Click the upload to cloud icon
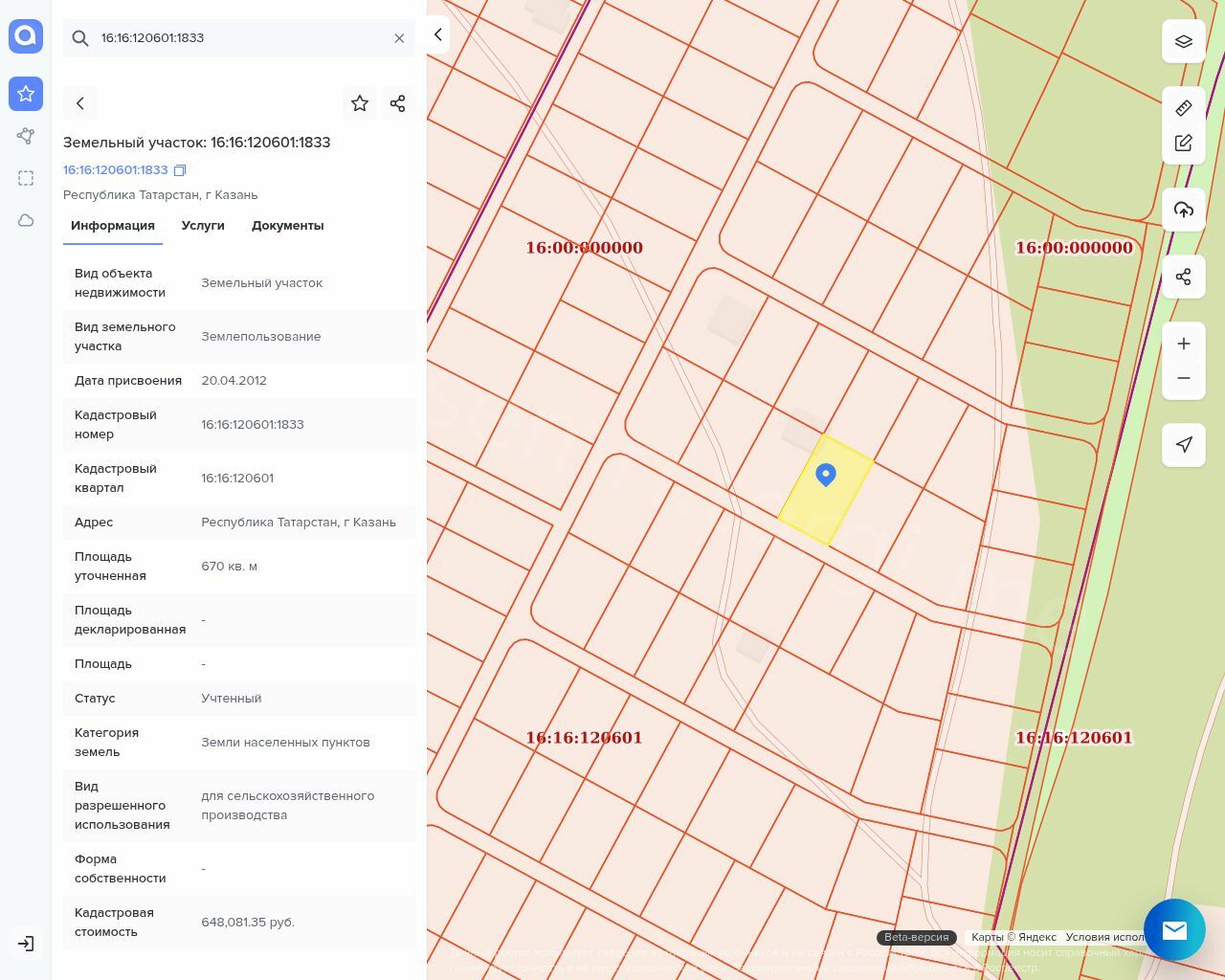The width and height of the screenshot is (1225, 980). tap(1184, 210)
